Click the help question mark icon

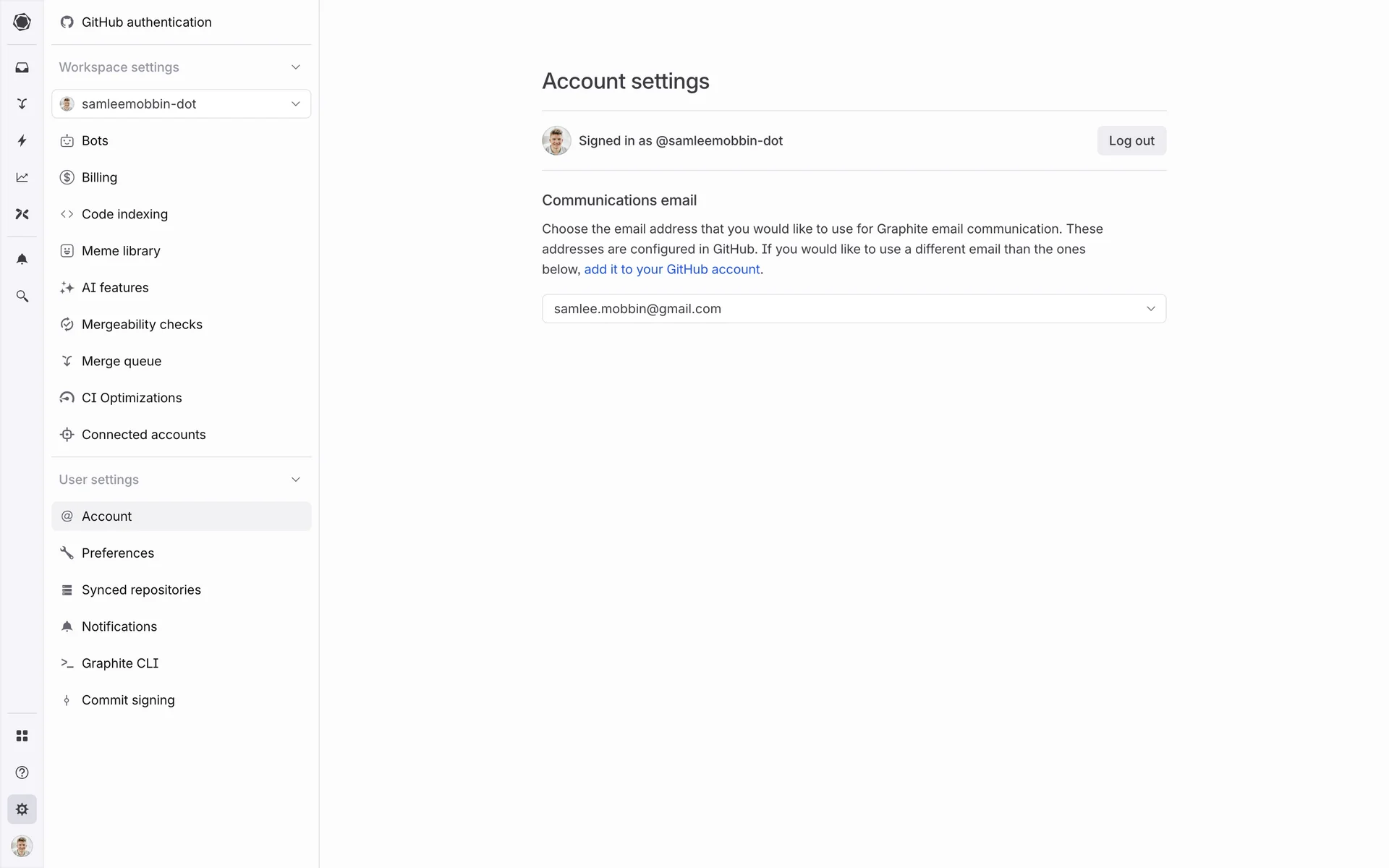pyautogui.click(x=22, y=773)
